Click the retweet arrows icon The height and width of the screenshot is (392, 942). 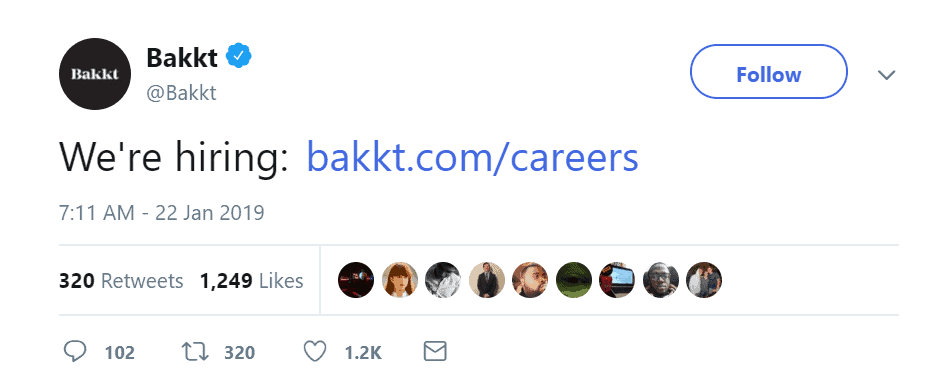pos(195,352)
